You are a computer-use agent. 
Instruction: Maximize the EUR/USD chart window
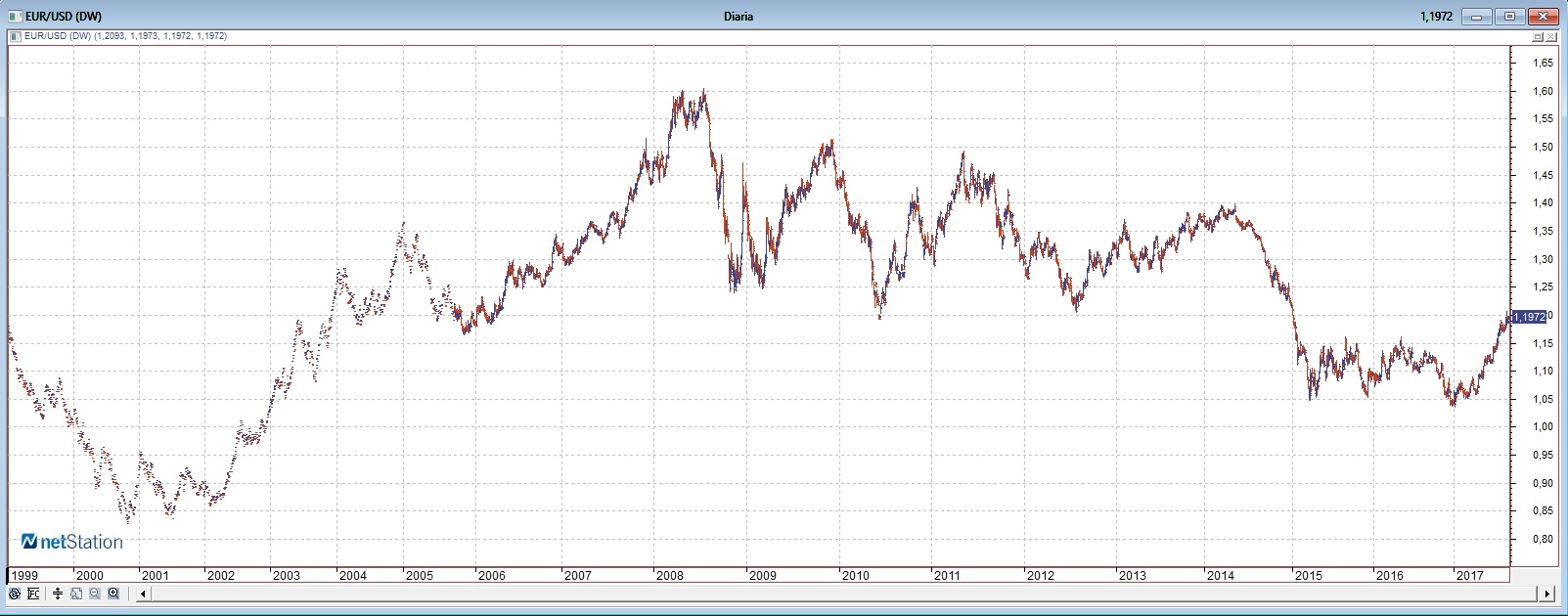(x=1509, y=17)
